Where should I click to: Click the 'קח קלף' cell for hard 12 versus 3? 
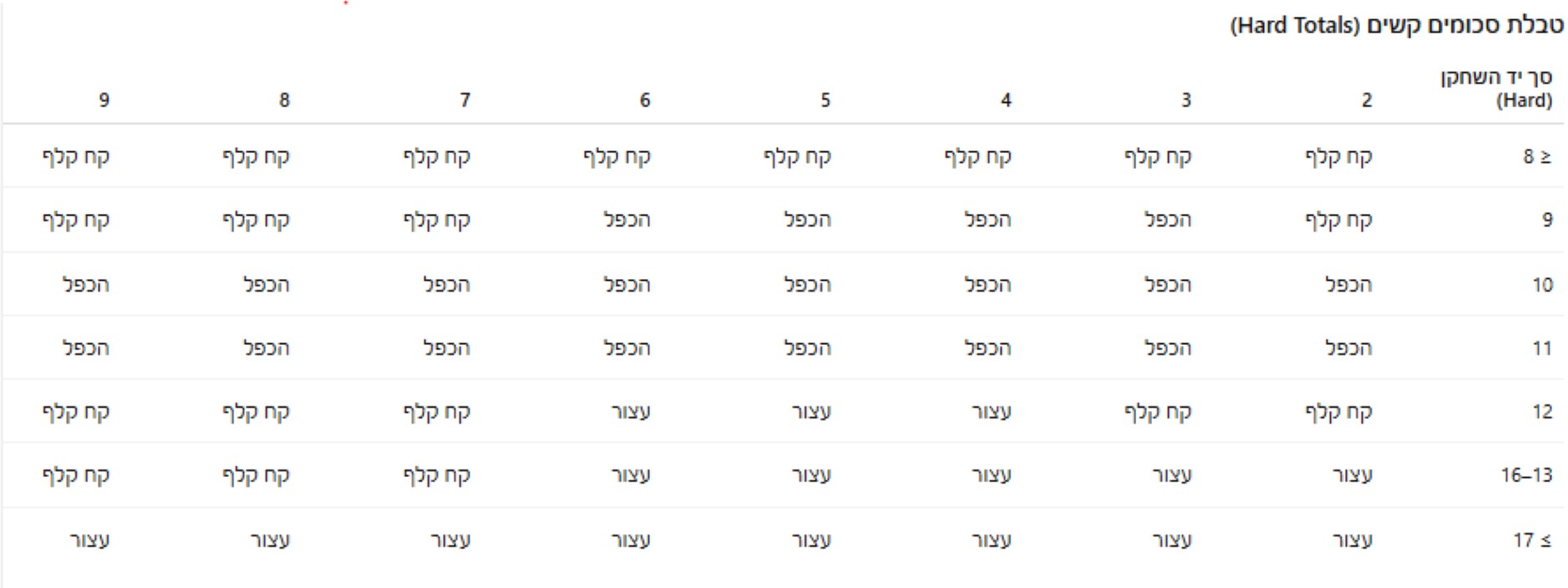[1158, 412]
